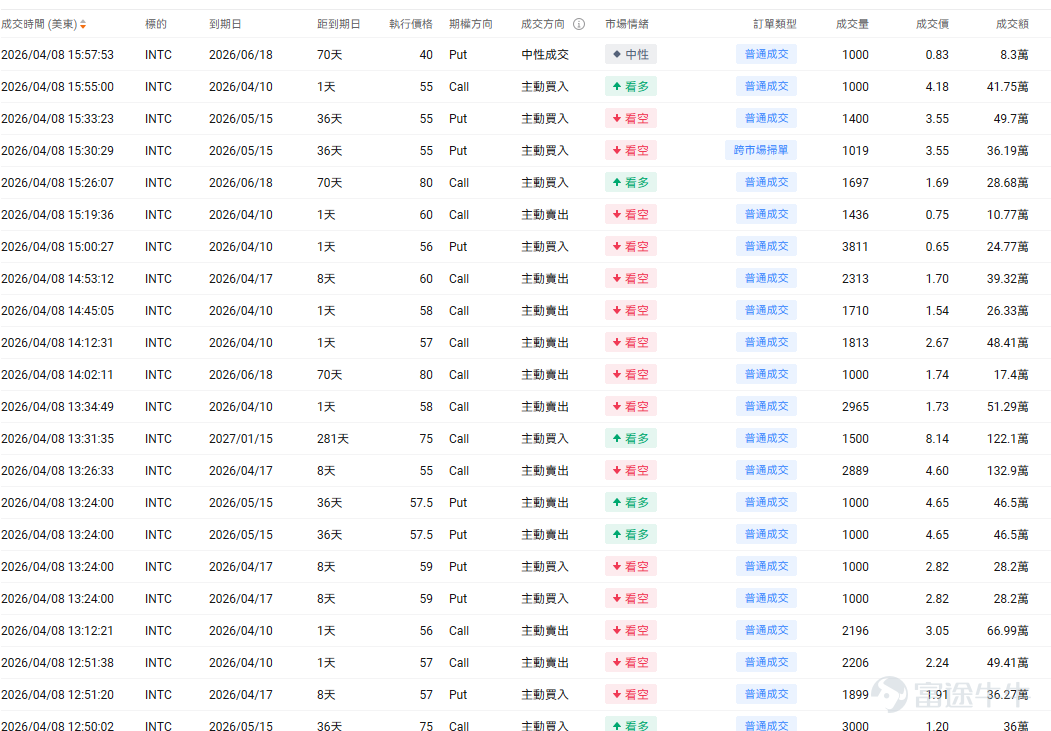Image resolution: width=1051 pixels, height=731 pixels.
Task: Click 普通成交 tag in the 15:57:53 row
Action: (766, 54)
